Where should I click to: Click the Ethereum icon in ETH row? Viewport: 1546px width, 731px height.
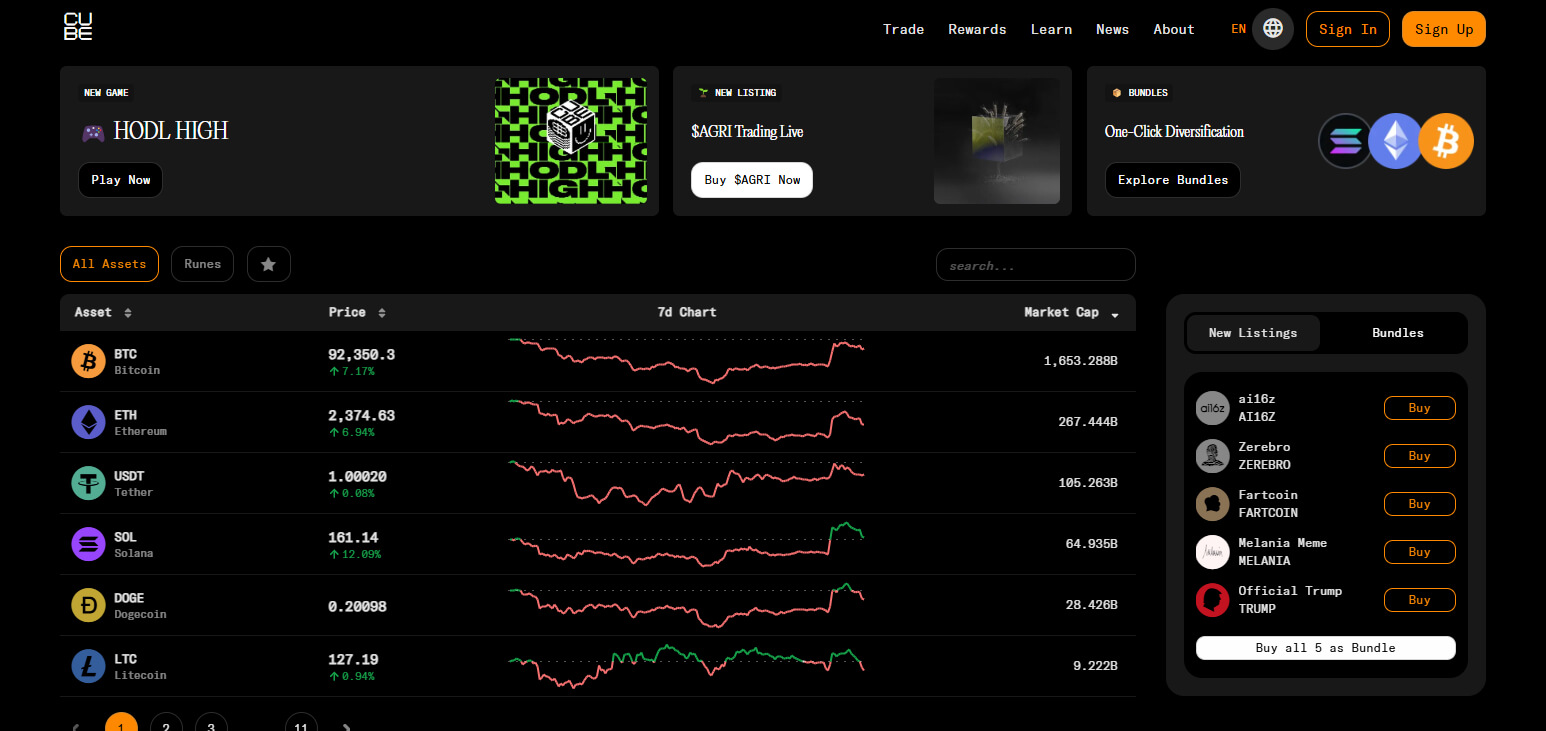coord(88,422)
